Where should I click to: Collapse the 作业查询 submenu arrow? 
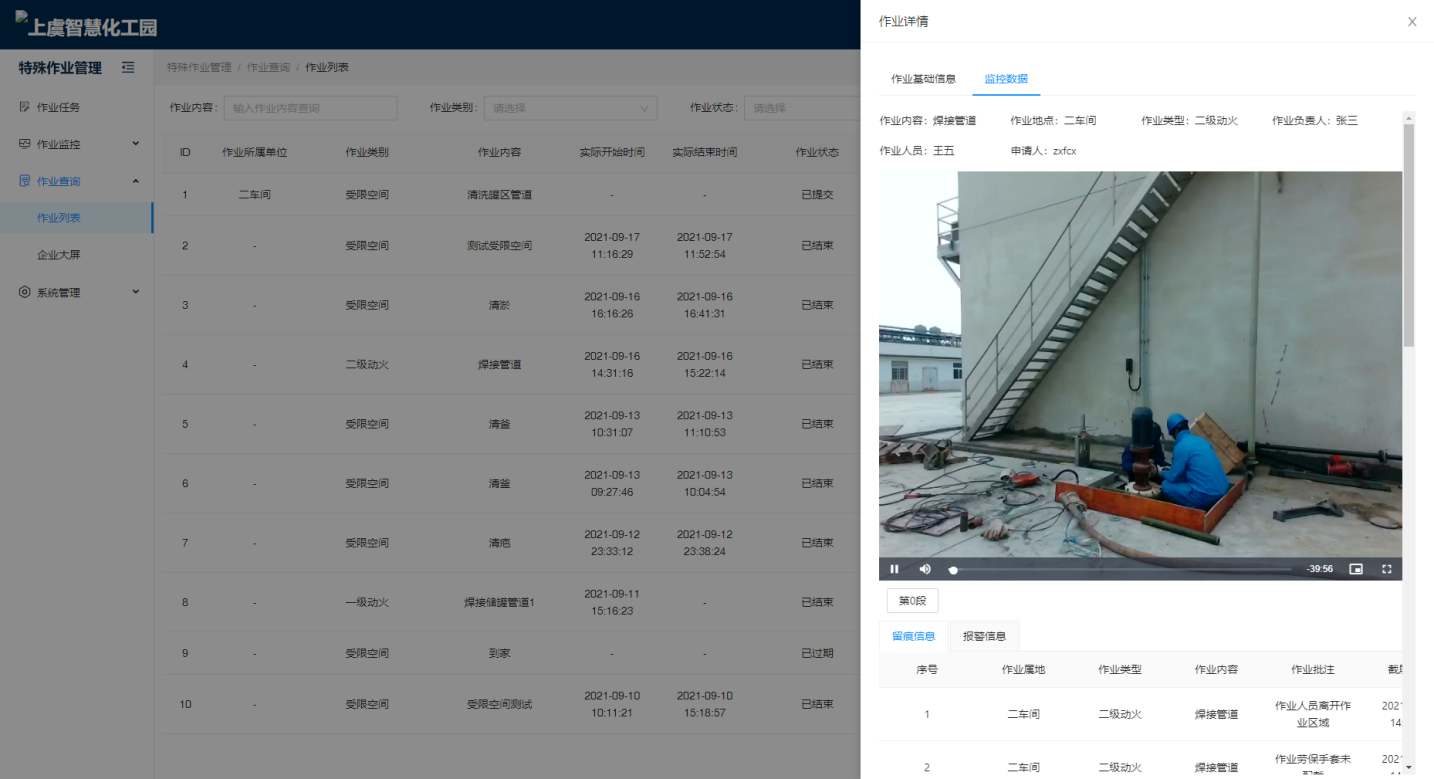136,181
